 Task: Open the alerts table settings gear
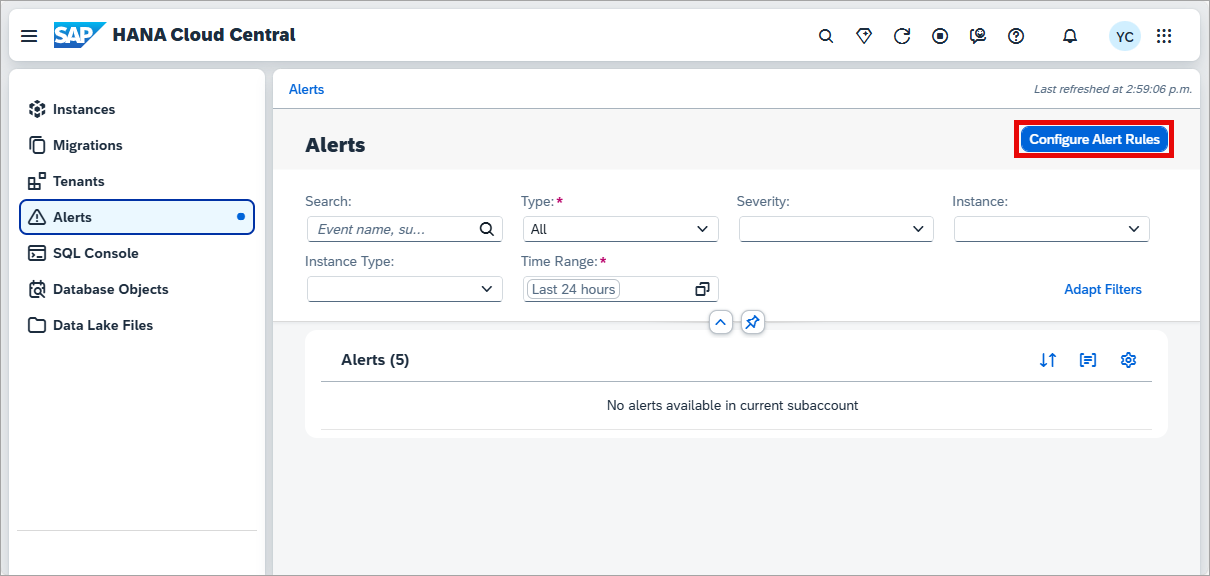pyautogui.click(x=1129, y=360)
